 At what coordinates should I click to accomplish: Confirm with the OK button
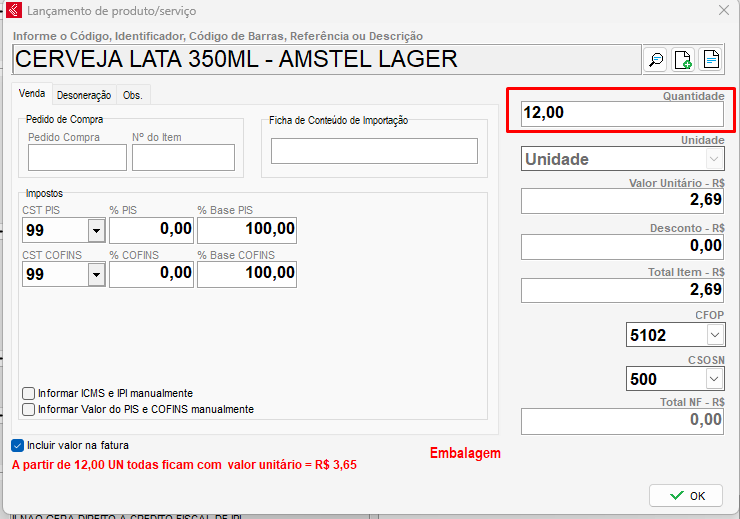pyautogui.click(x=686, y=495)
